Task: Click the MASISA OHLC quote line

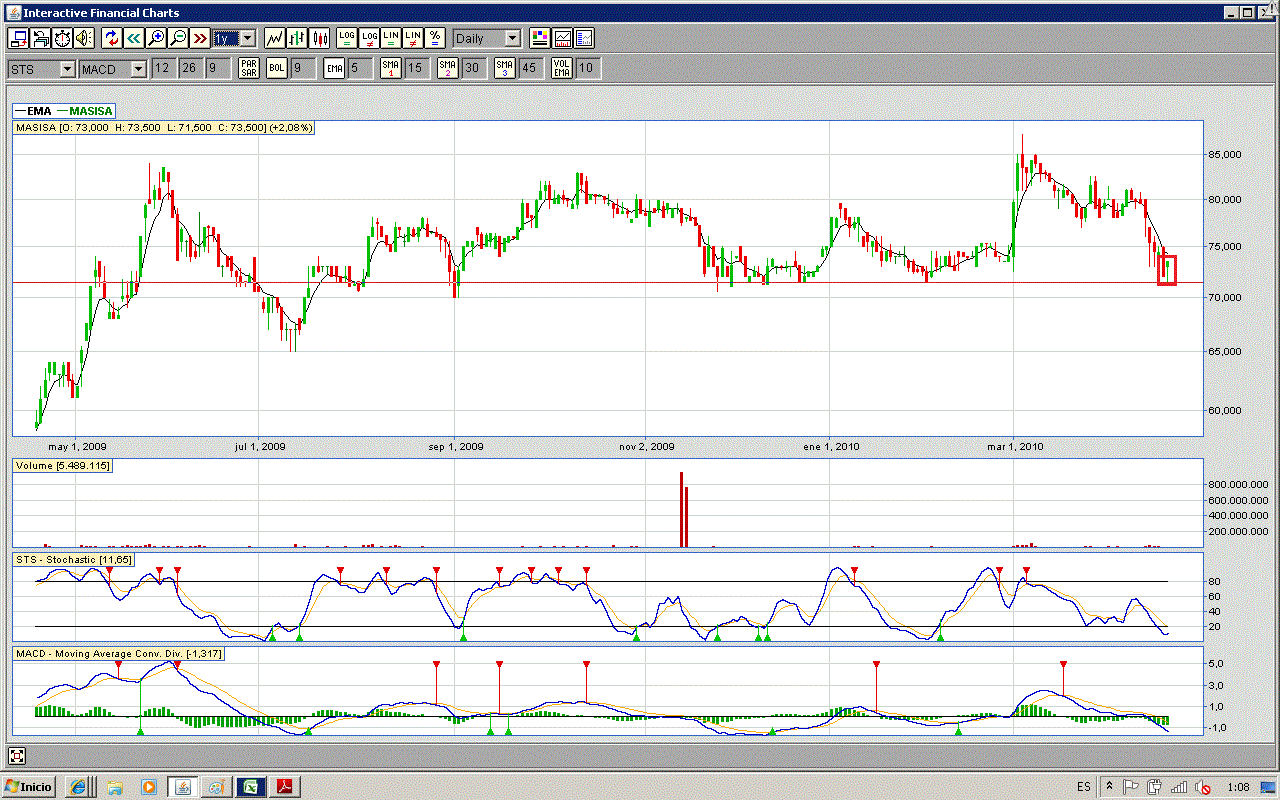Action: [164, 128]
